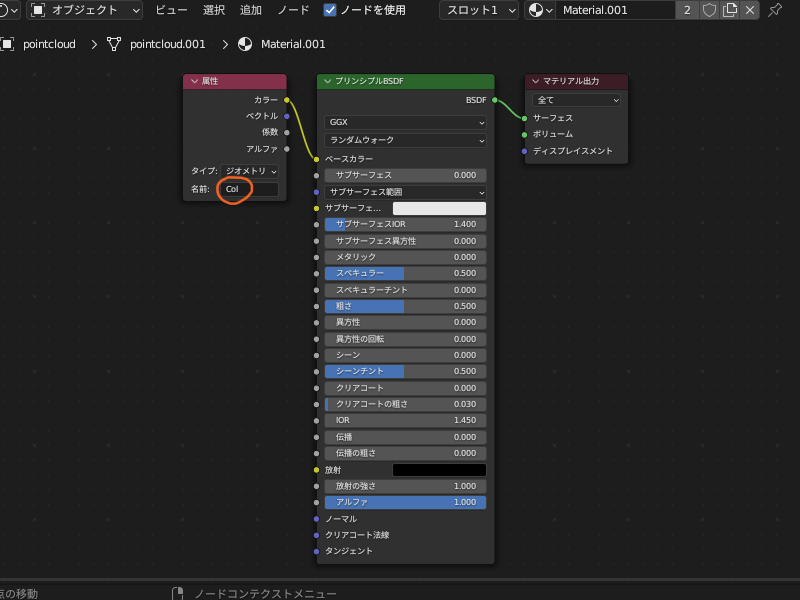Viewport: 800px width, 600px height.
Task: Click the attribute アルファ output socket
Action: pos(287,149)
